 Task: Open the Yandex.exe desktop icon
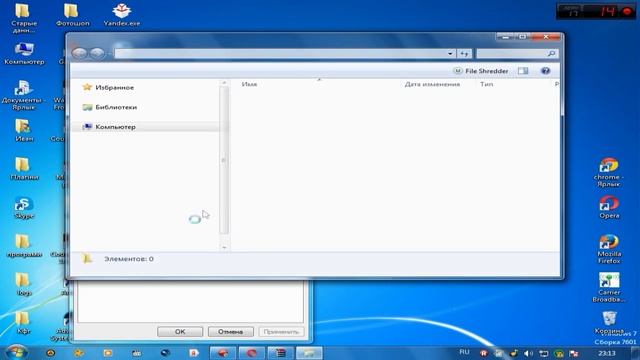click(x=122, y=15)
